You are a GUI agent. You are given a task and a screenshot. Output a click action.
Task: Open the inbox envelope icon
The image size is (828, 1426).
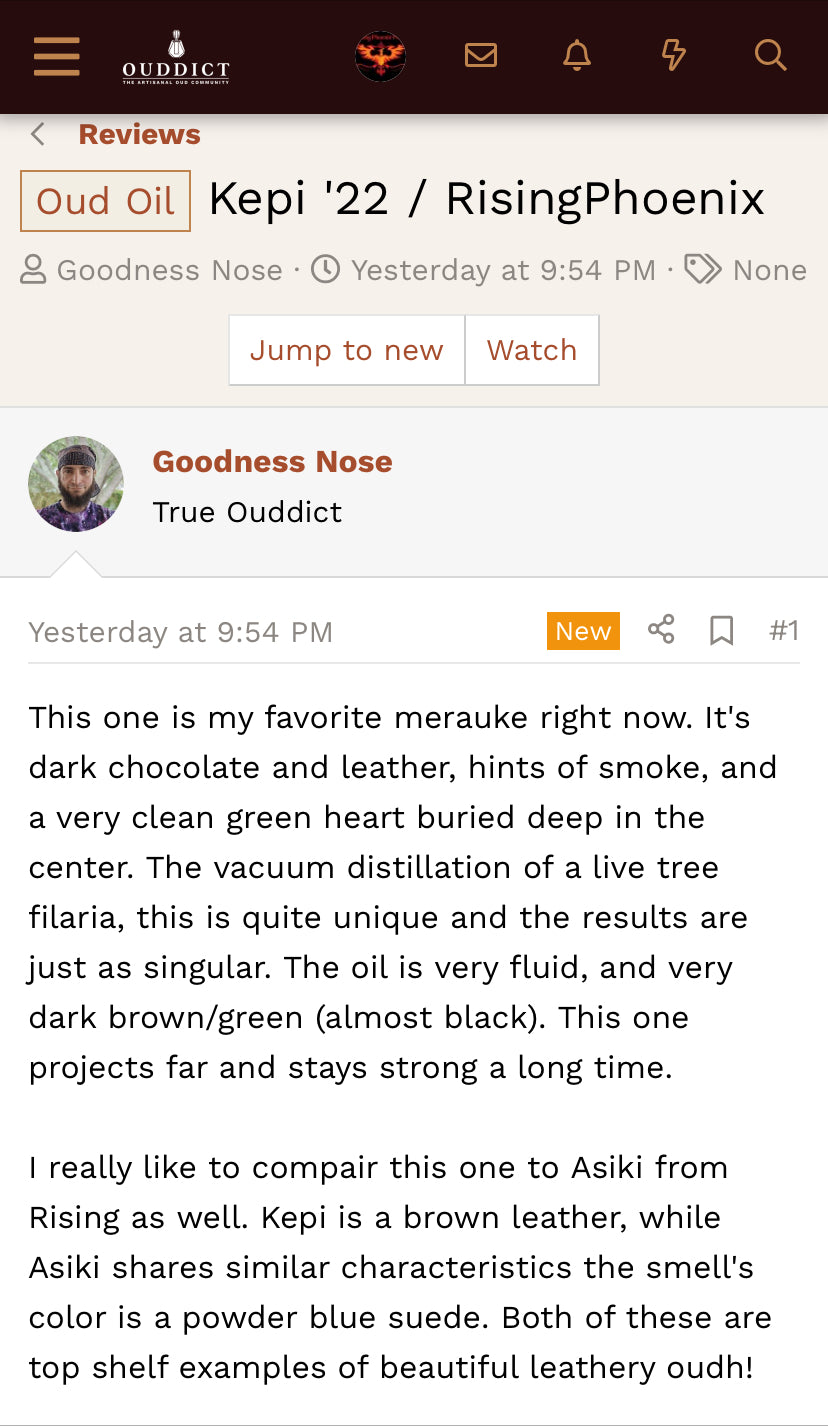[480, 55]
